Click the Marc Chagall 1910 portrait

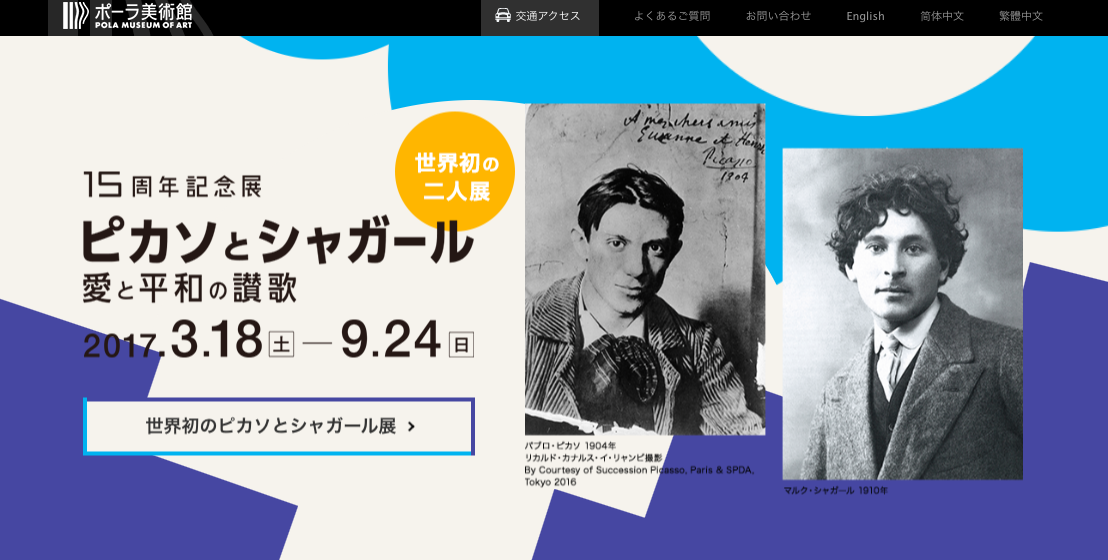click(x=902, y=314)
